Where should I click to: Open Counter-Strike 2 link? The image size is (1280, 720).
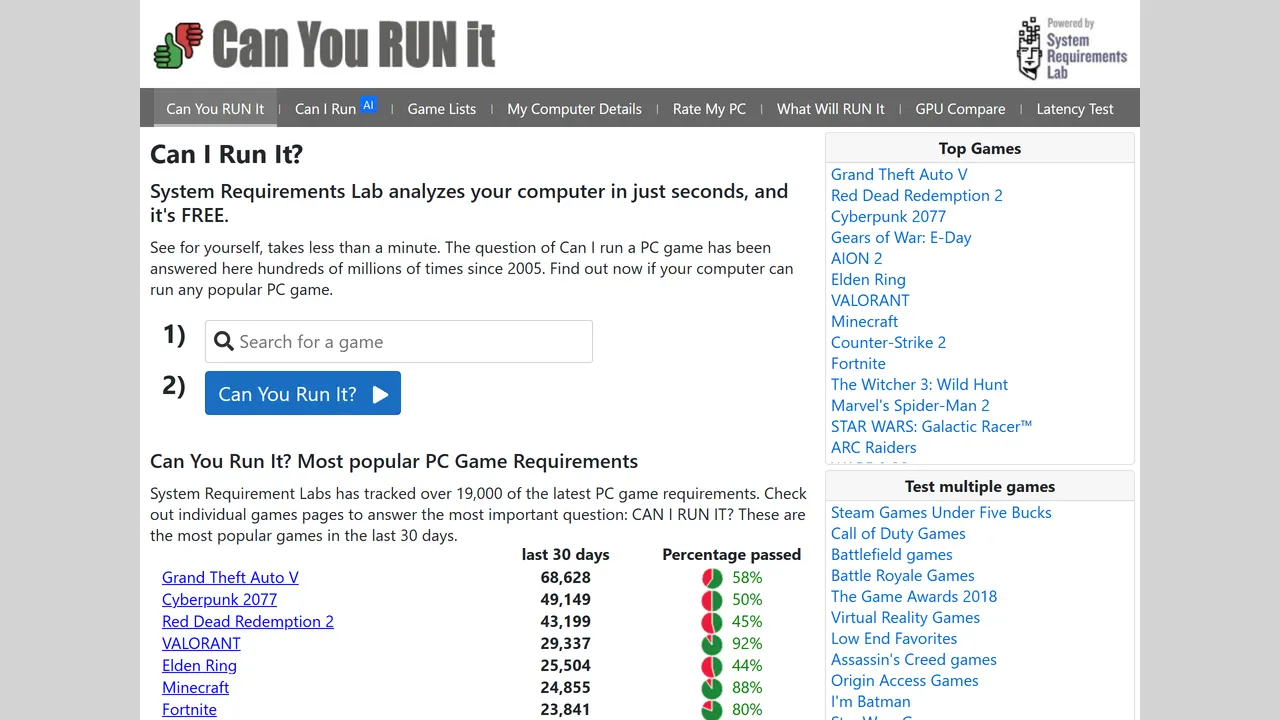pos(888,342)
